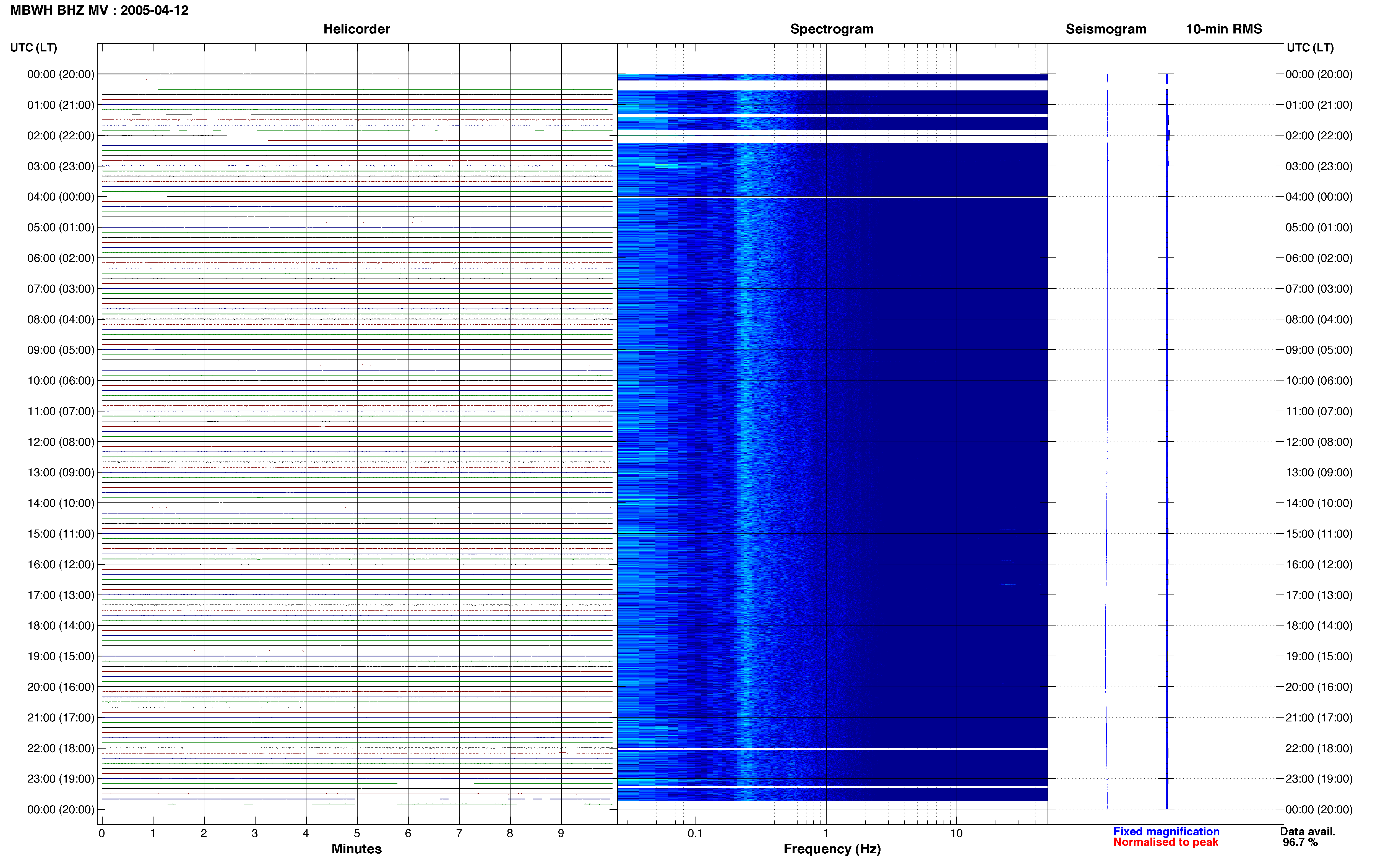Click 21:00 (17:00) on the Helicorder time axis
The width and height of the screenshot is (1388, 868).
pos(61,718)
